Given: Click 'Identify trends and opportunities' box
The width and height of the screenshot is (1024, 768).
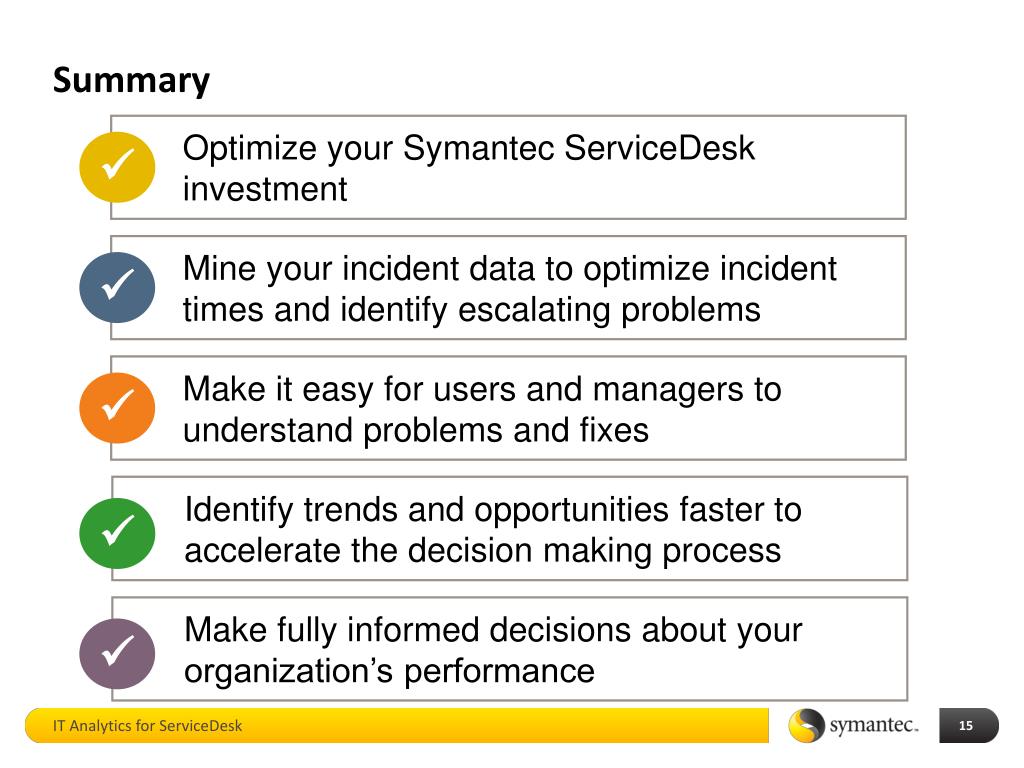Looking at the screenshot, I should click(509, 528).
